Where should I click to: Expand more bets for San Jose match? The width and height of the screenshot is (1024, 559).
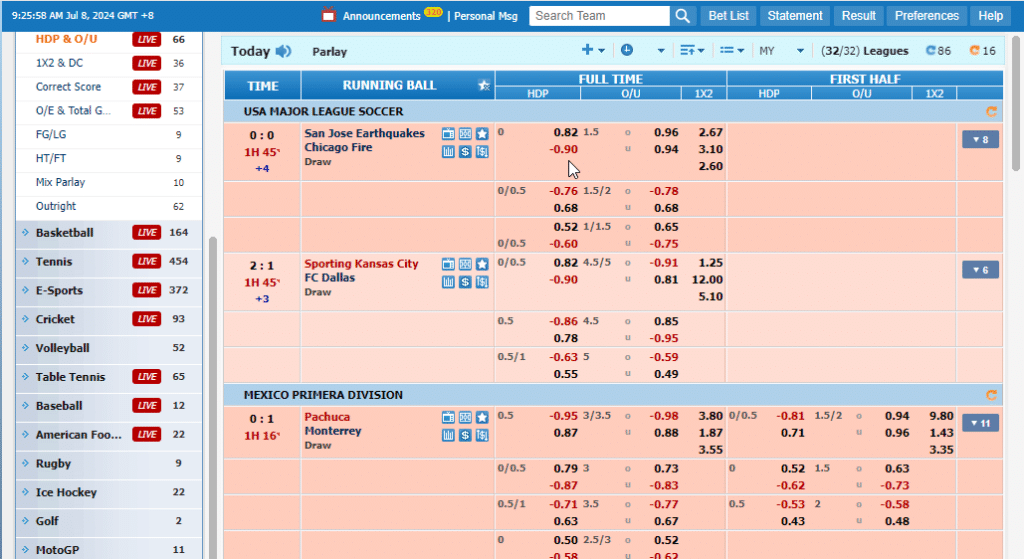pos(980,139)
